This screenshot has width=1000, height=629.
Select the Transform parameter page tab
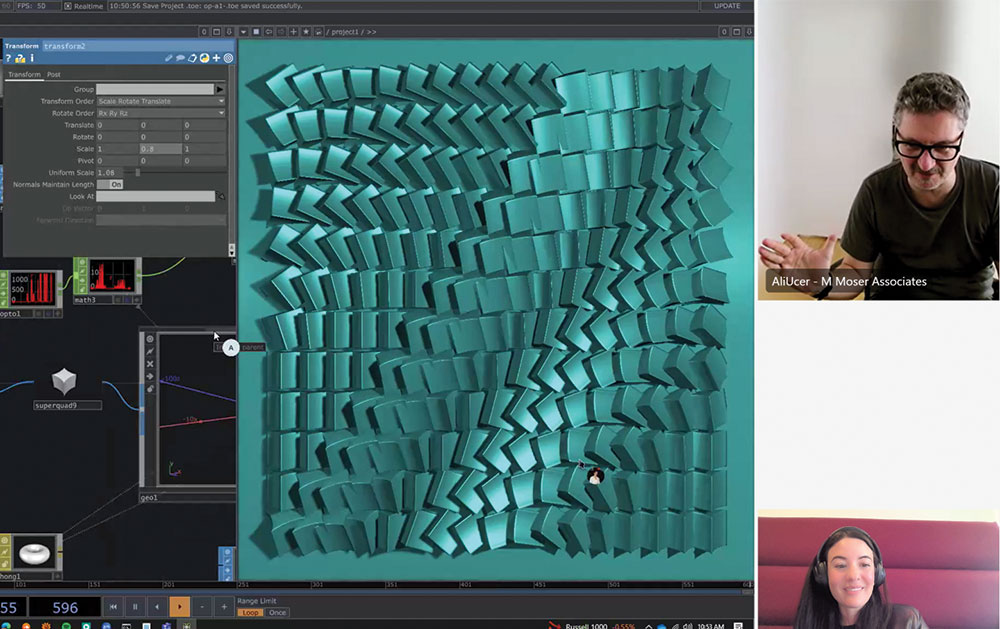(x=24, y=75)
